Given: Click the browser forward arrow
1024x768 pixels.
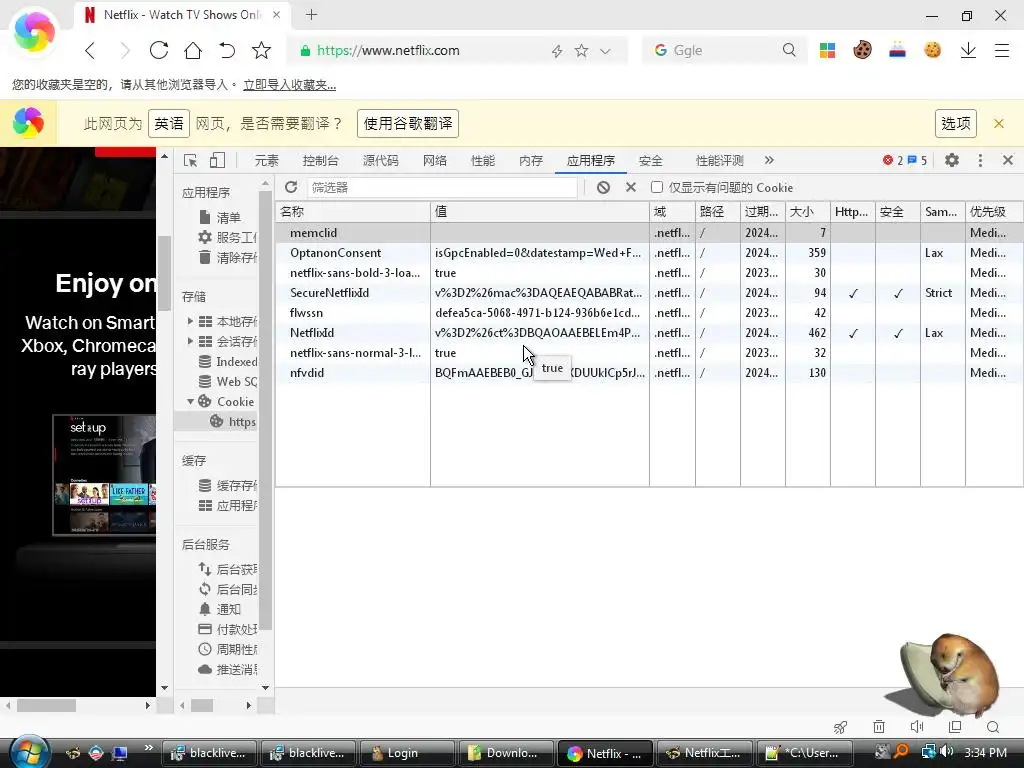Looking at the screenshot, I should coord(124,50).
